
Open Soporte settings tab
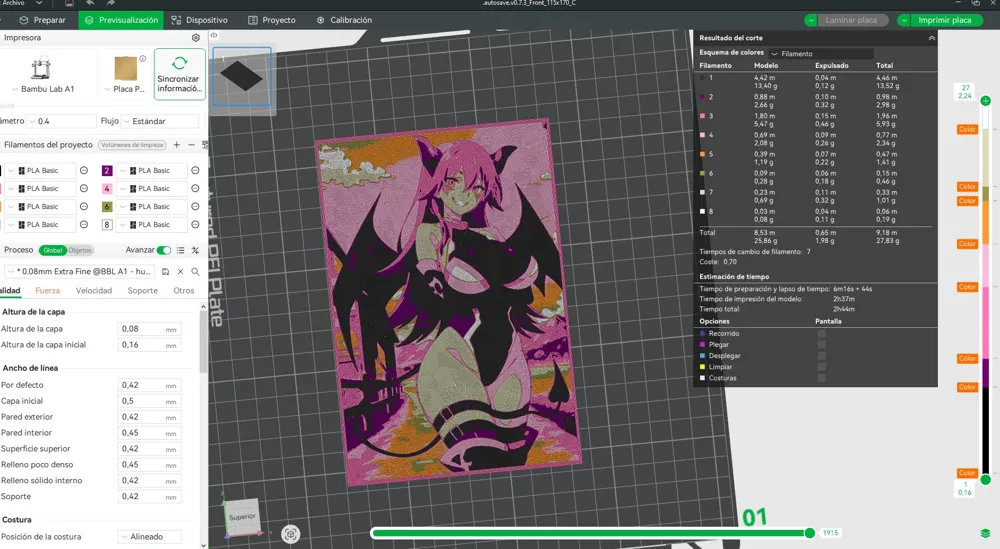click(x=142, y=291)
